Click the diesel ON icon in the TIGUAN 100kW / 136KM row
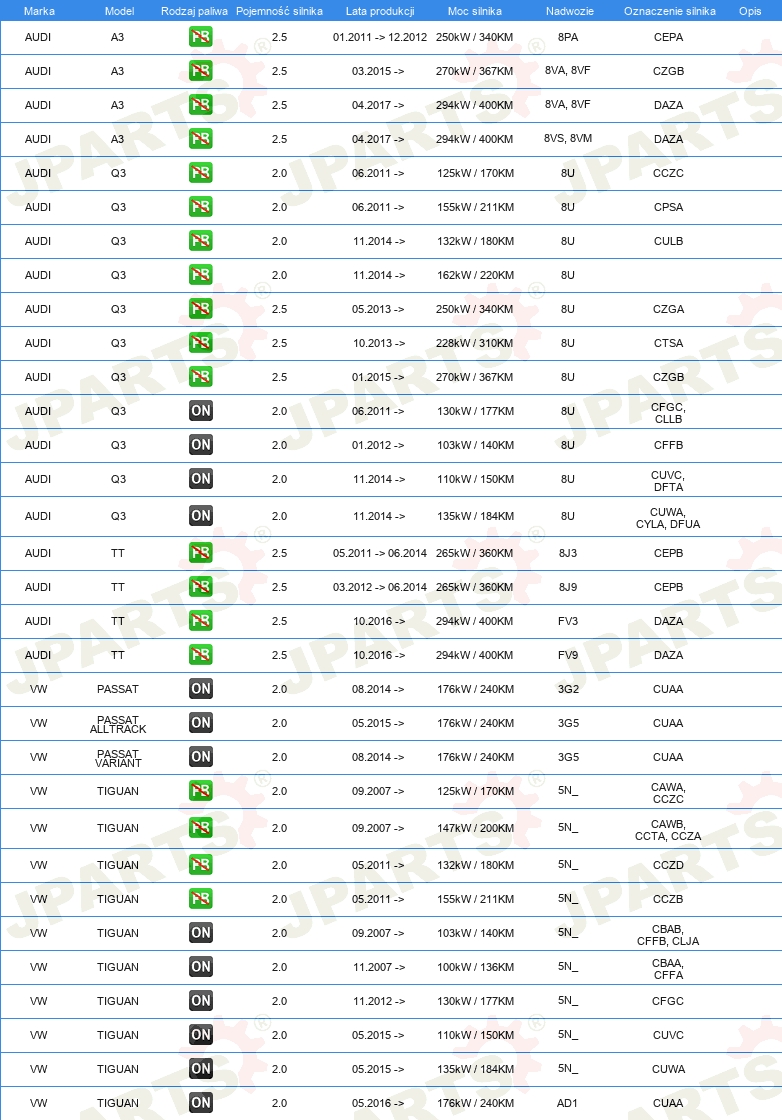 pos(201,967)
